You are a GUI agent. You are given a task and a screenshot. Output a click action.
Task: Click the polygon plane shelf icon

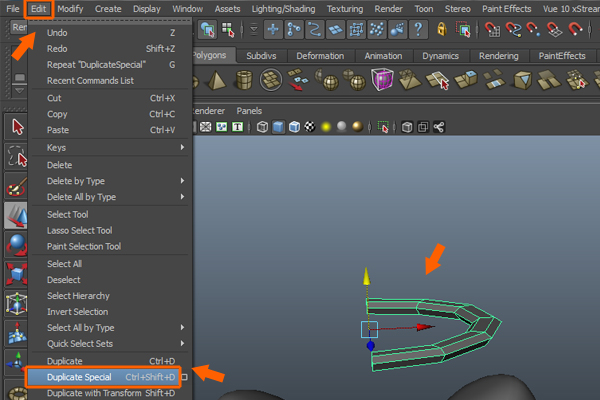pos(271,80)
